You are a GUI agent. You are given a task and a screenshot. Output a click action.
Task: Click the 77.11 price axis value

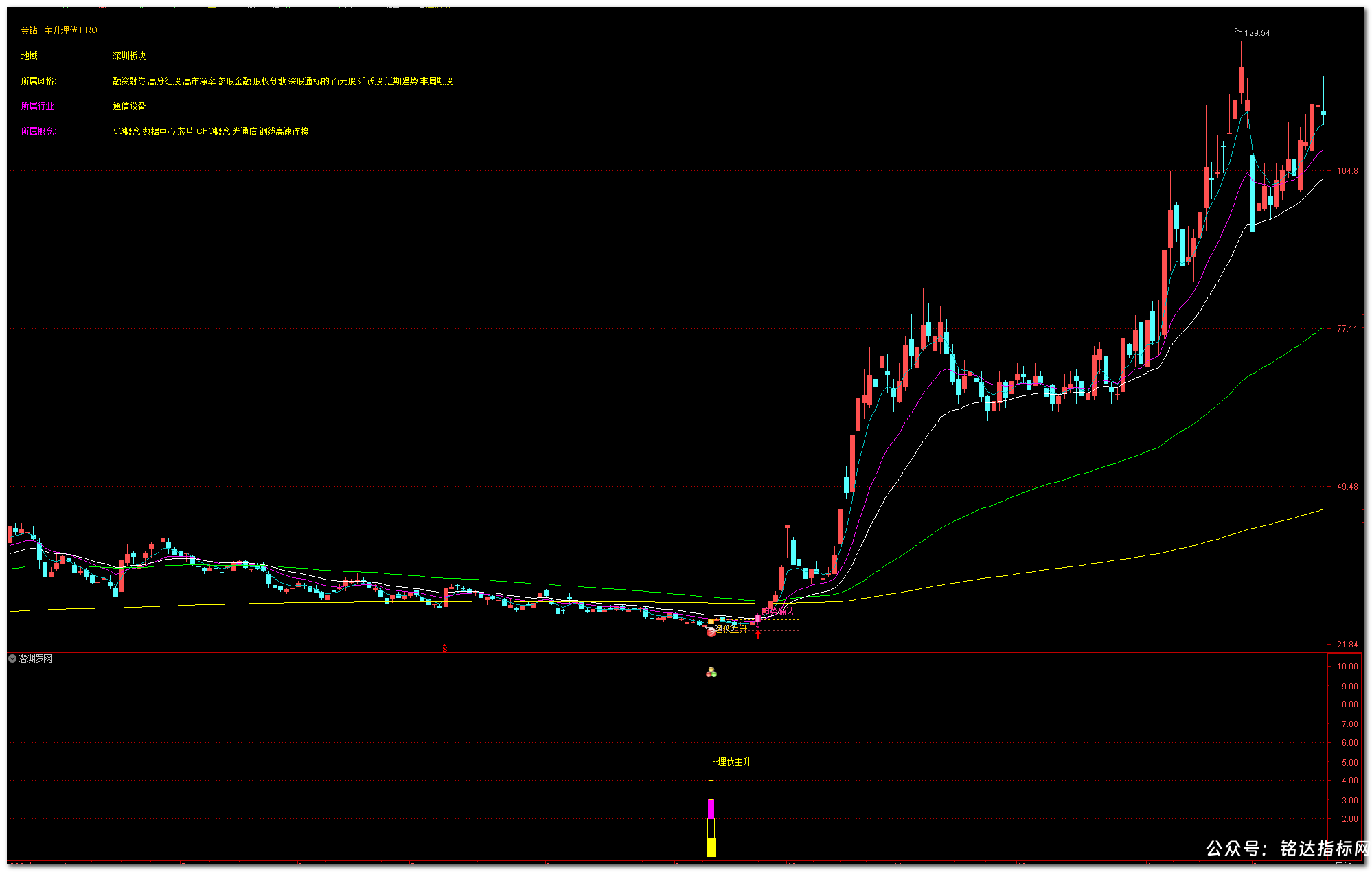[1347, 329]
